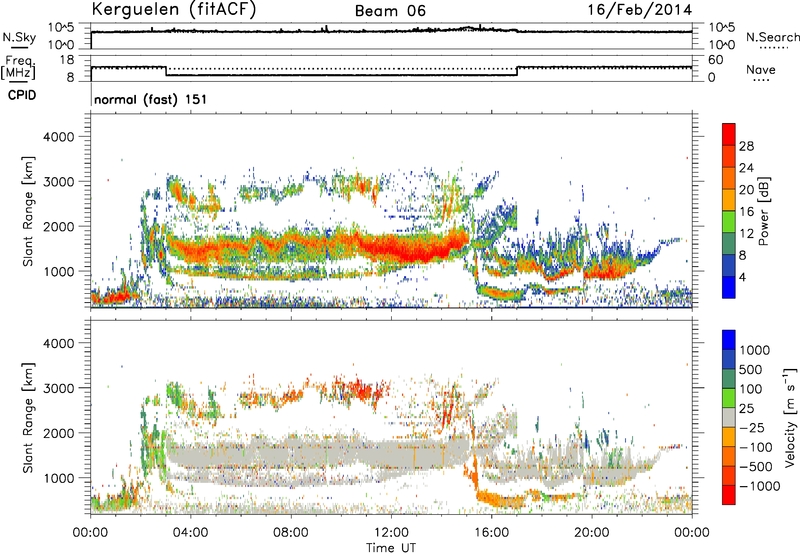This screenshot has height=554, width=800.
Task: Click the 'N.Search' legend label
Action: [772, 37]
